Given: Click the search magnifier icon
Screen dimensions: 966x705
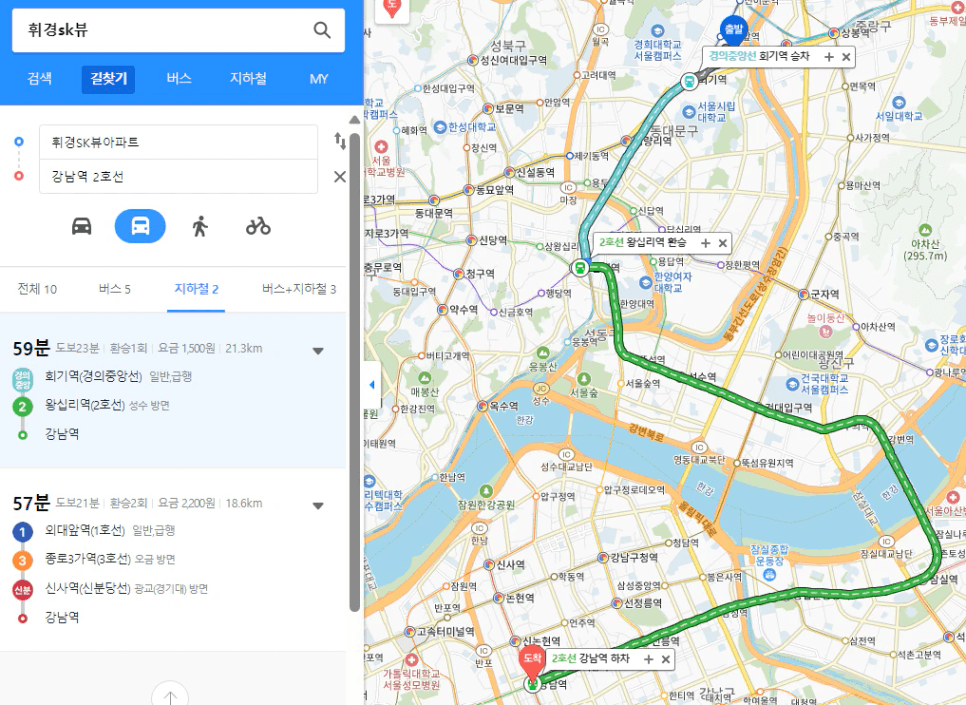Looking at the screenshot, I should pos(322,30).
